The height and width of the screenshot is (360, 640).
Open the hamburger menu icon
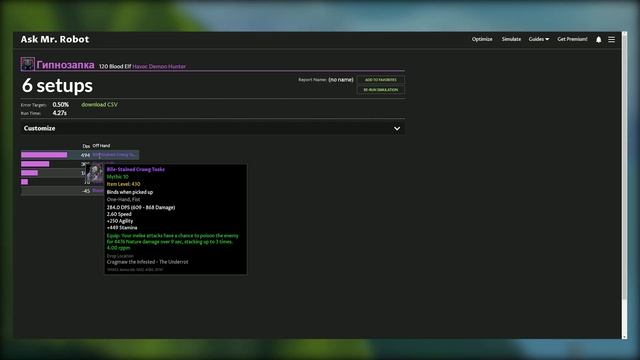tap(611, 40)
